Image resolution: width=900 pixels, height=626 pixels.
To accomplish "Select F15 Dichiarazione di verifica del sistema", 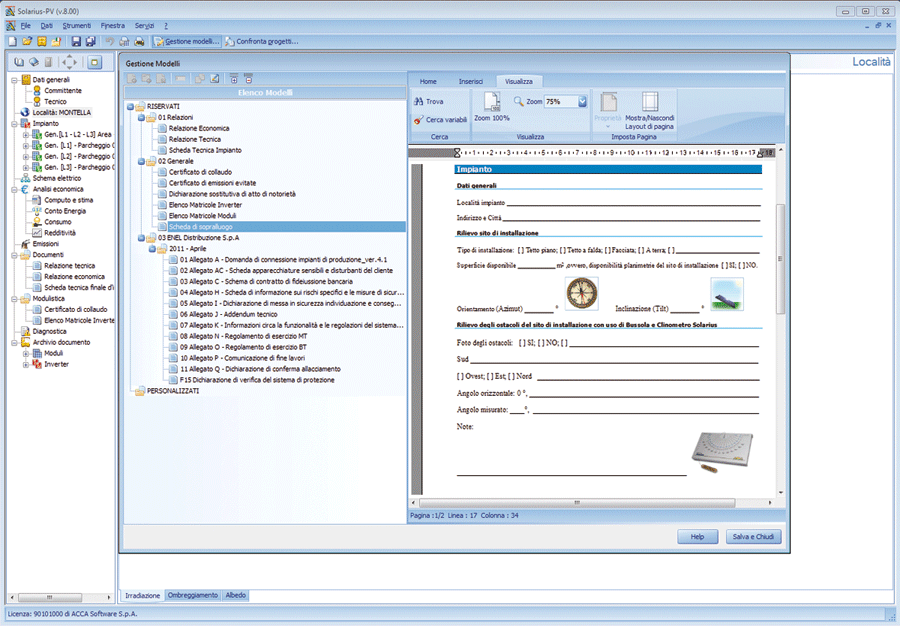I will click(x=257, y=380).
